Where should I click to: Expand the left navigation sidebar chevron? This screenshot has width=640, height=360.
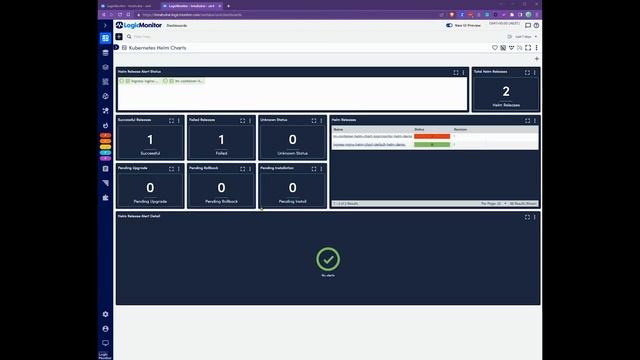(105, 25)
